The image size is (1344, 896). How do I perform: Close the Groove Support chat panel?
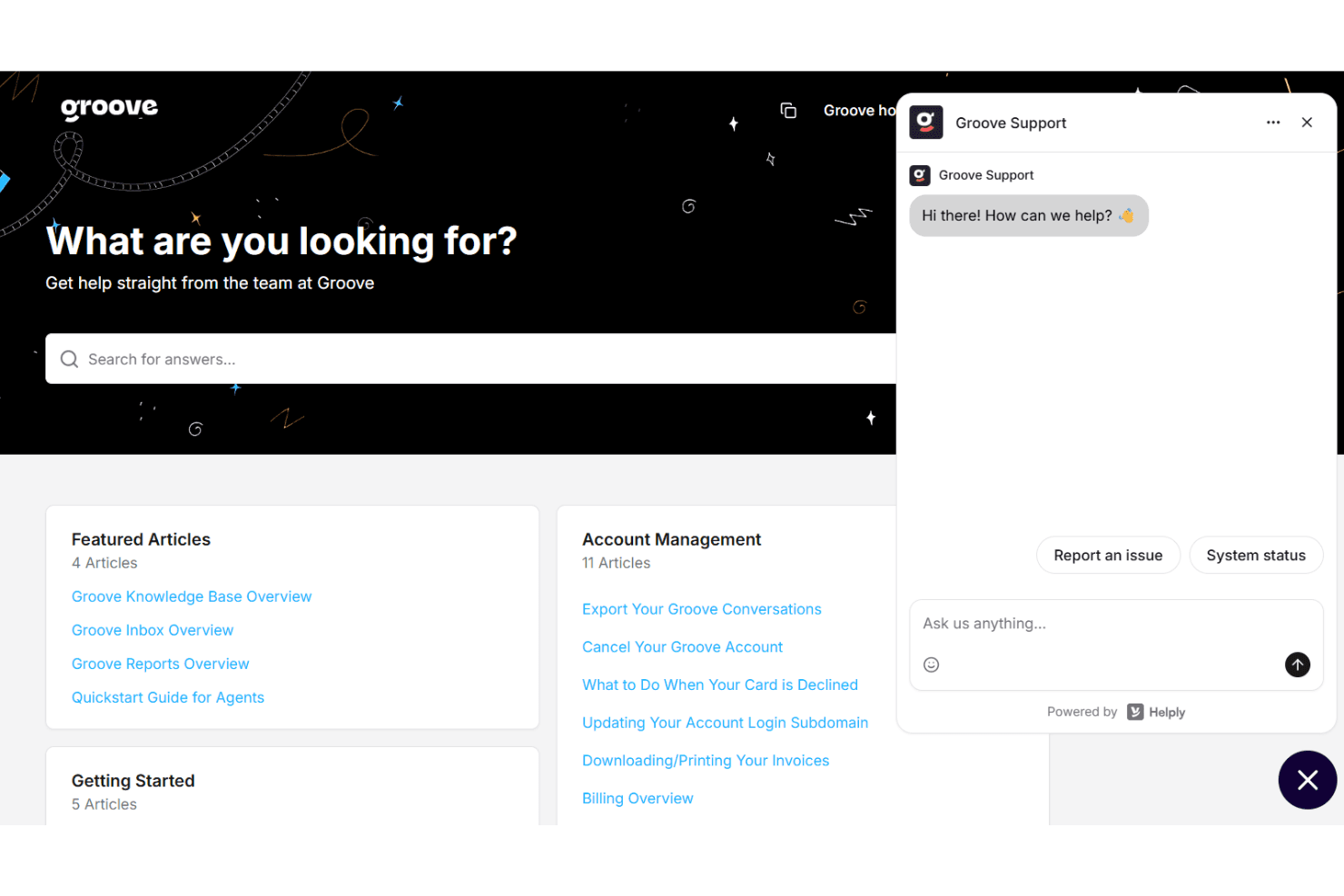[x=1307, y=123]
